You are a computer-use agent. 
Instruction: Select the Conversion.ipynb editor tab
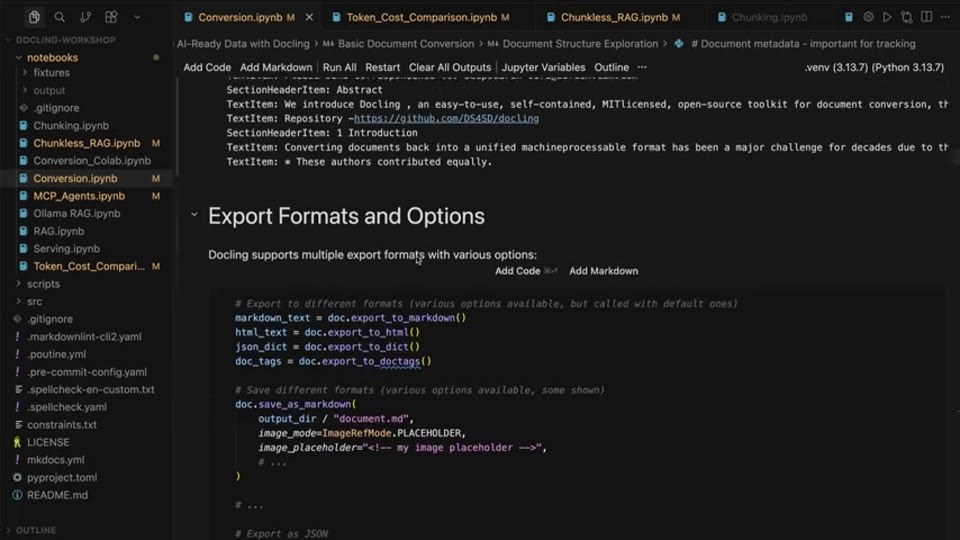(x=240, y=17)
